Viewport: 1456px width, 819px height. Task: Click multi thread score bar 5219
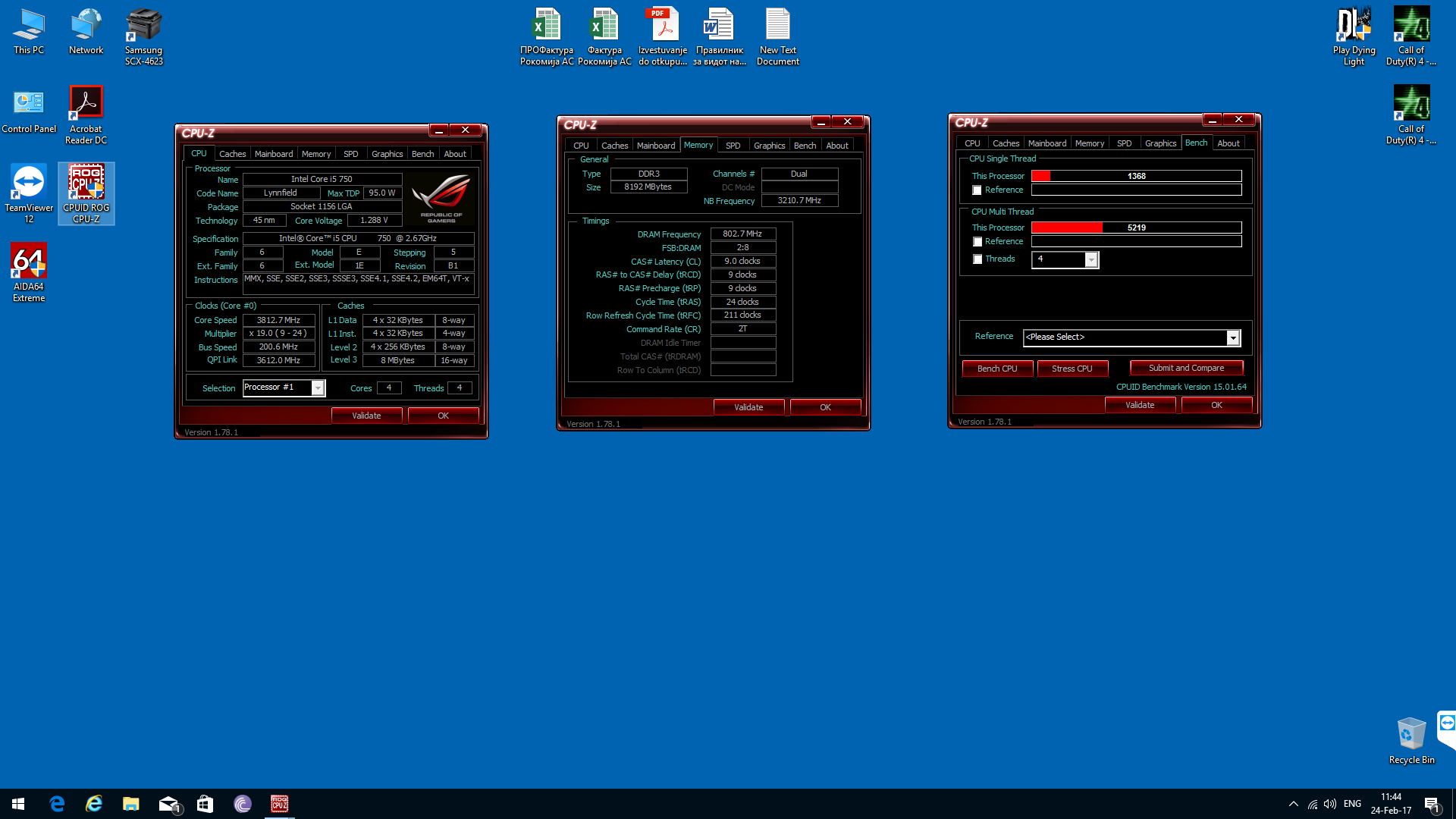tap(1136, 227)
